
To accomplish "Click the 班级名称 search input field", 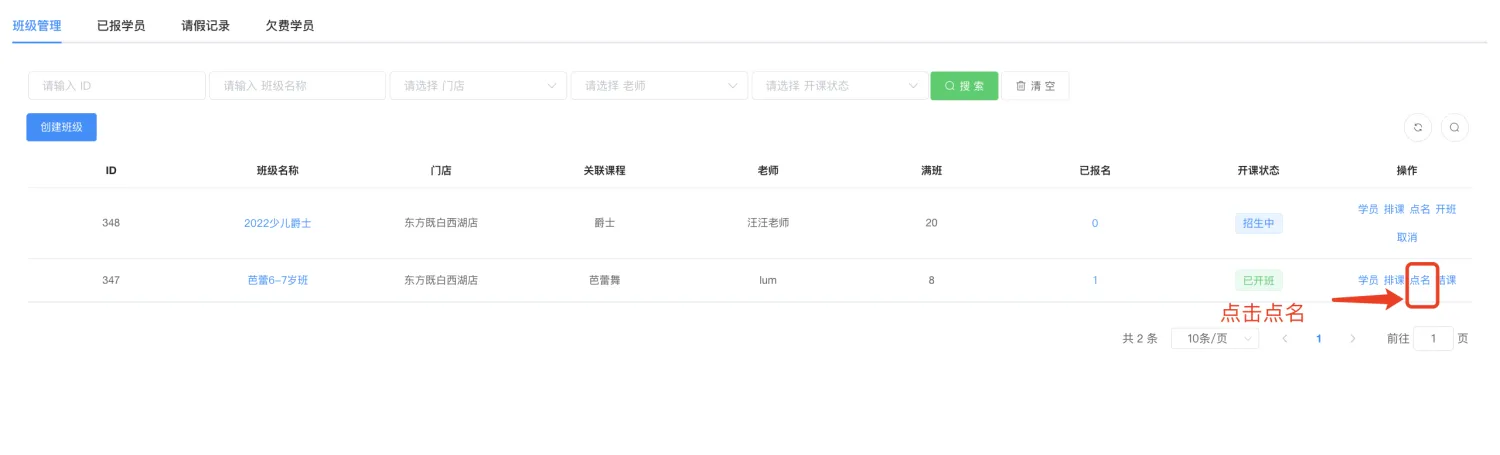I will click(297, 86).
